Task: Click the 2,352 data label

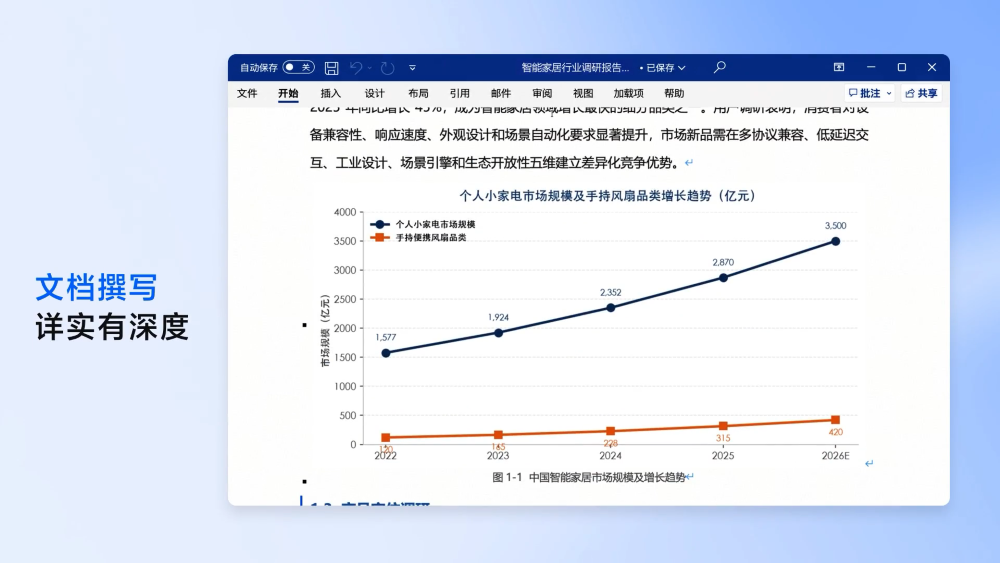Action: [x=610, y=293]
